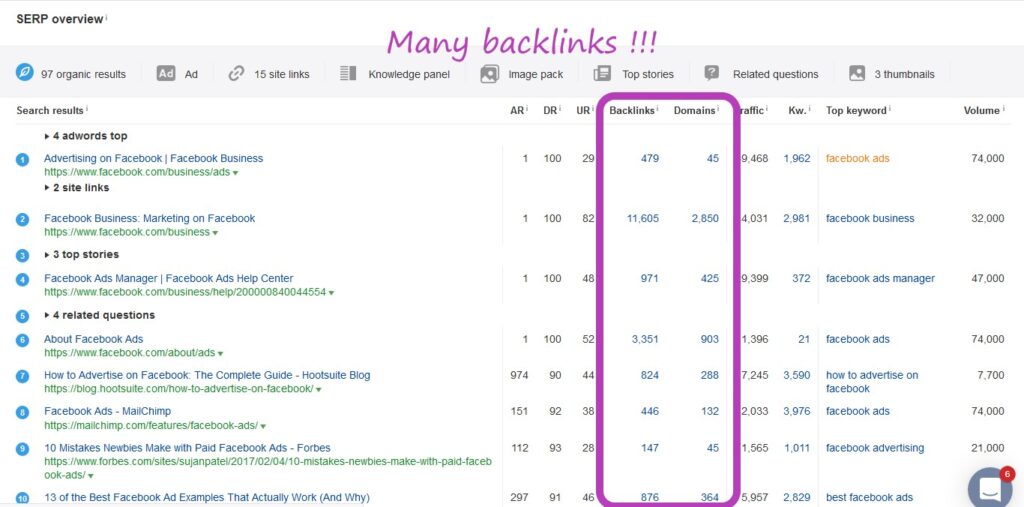1024x507 pixels.
Task: Click the Search results column header
Action: (50, 110)
